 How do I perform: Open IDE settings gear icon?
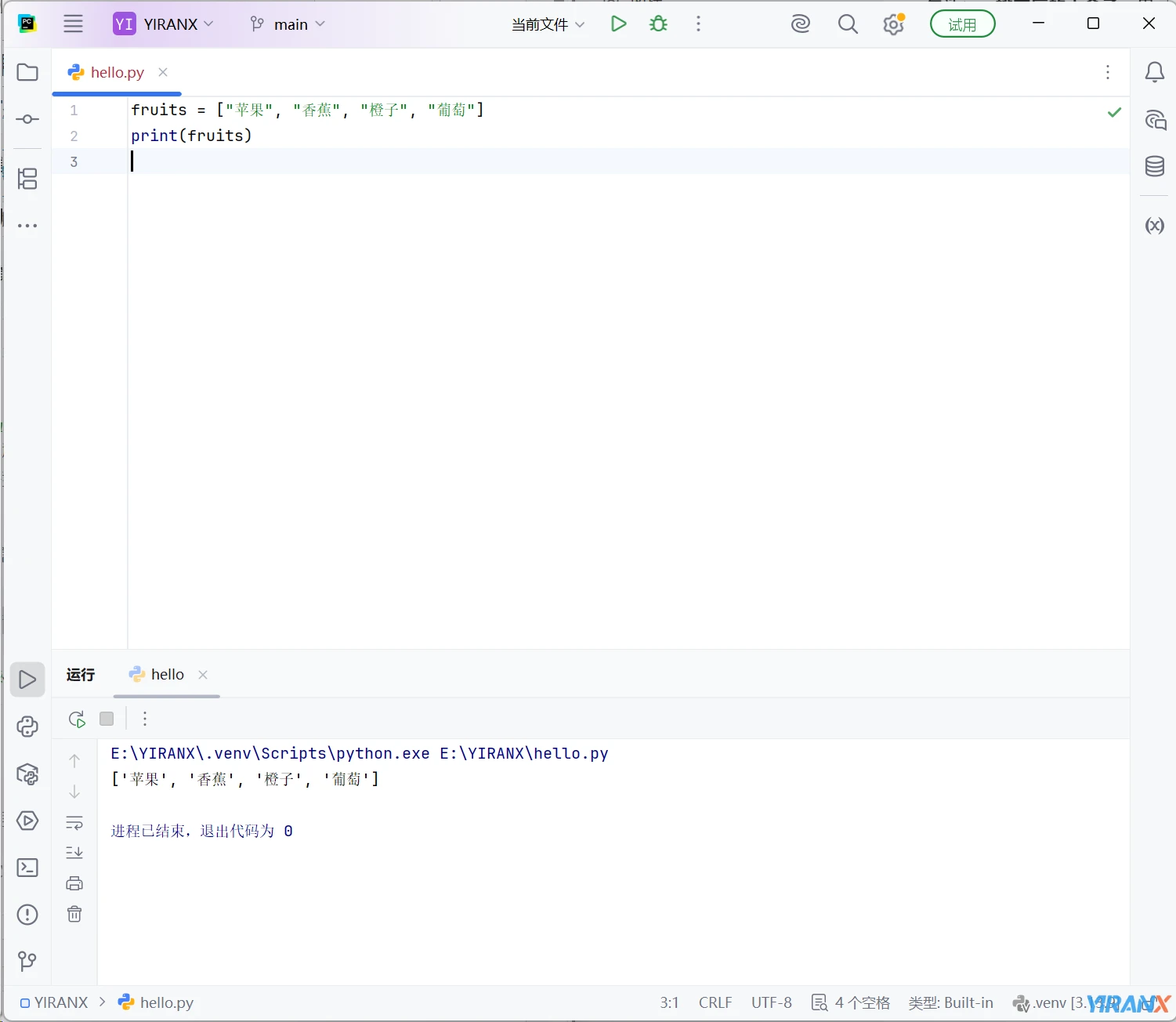pos(893,24)
